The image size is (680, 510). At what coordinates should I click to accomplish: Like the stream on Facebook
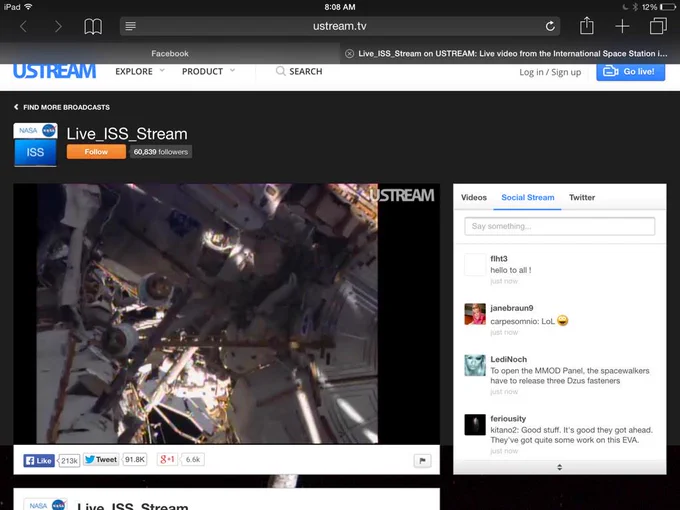[x=39, y=461]
